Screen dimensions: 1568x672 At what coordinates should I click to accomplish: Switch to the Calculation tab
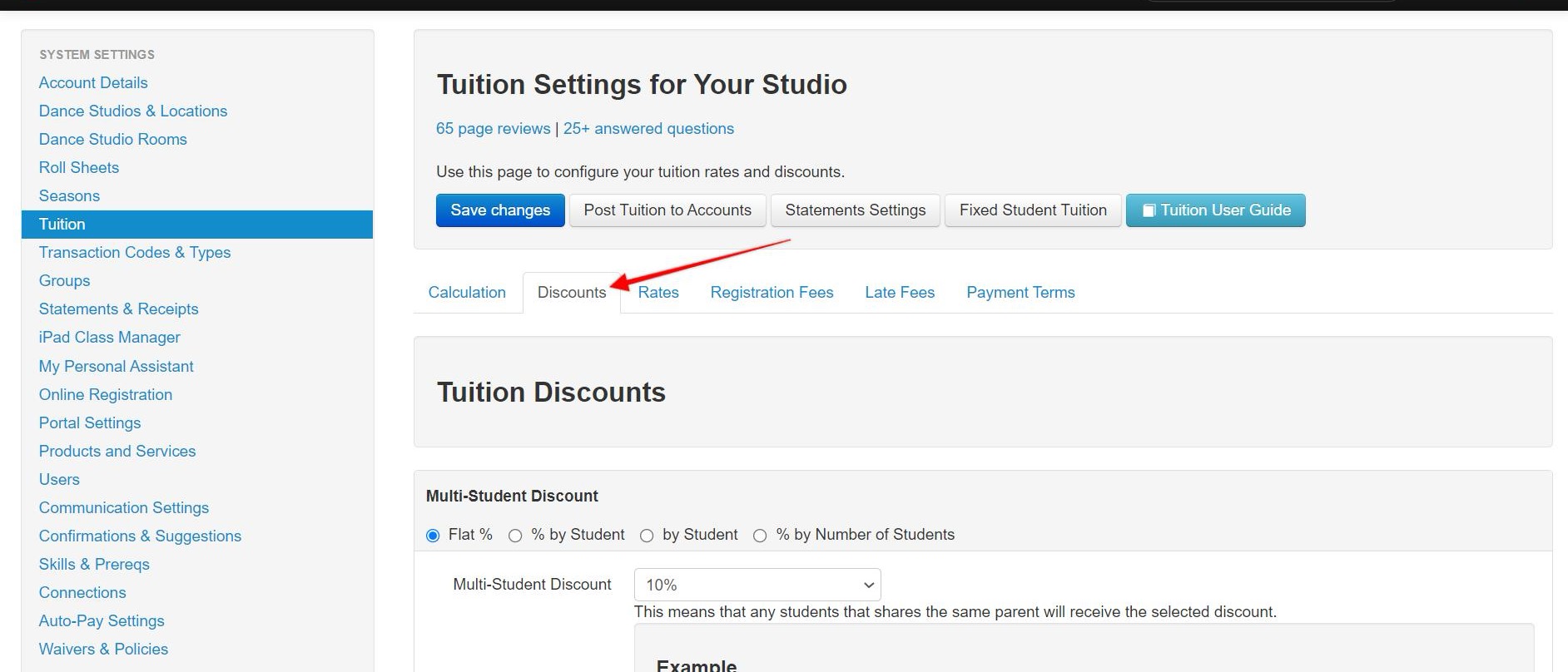point(467,293)
